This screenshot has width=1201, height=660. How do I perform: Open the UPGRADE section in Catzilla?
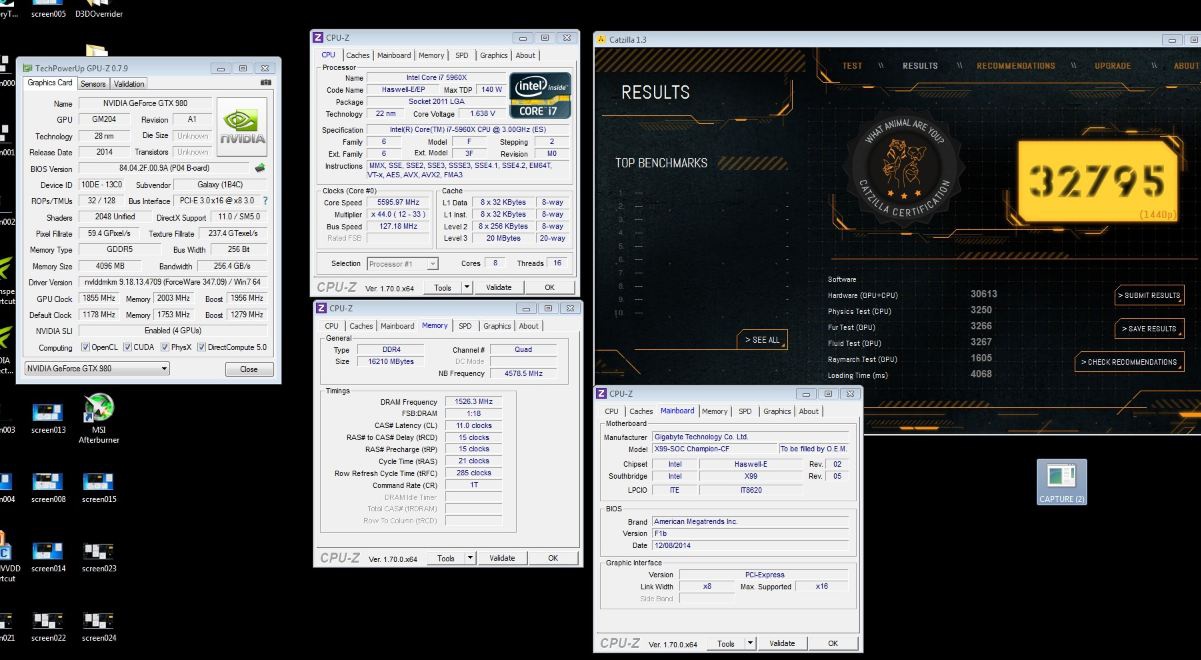[x=1112, y=66]
